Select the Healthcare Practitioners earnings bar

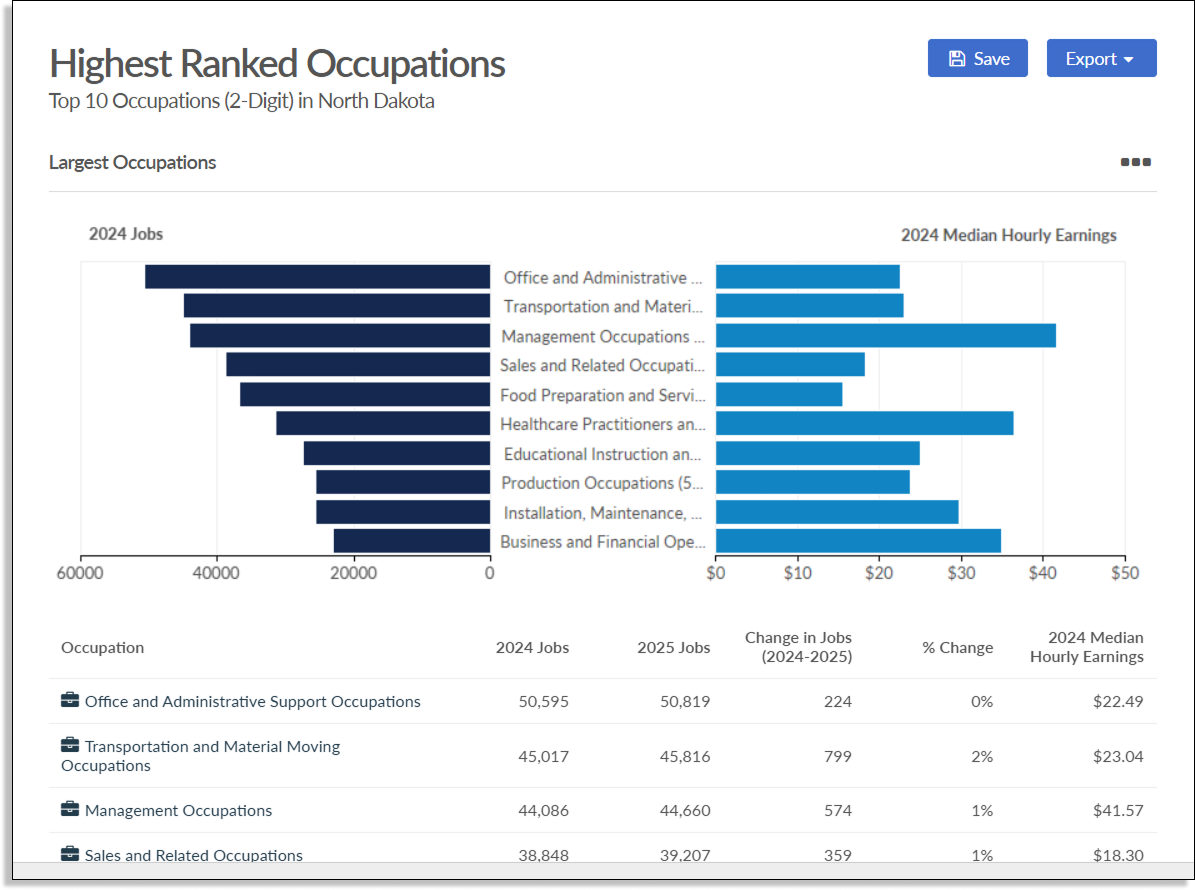click(864, 424)
